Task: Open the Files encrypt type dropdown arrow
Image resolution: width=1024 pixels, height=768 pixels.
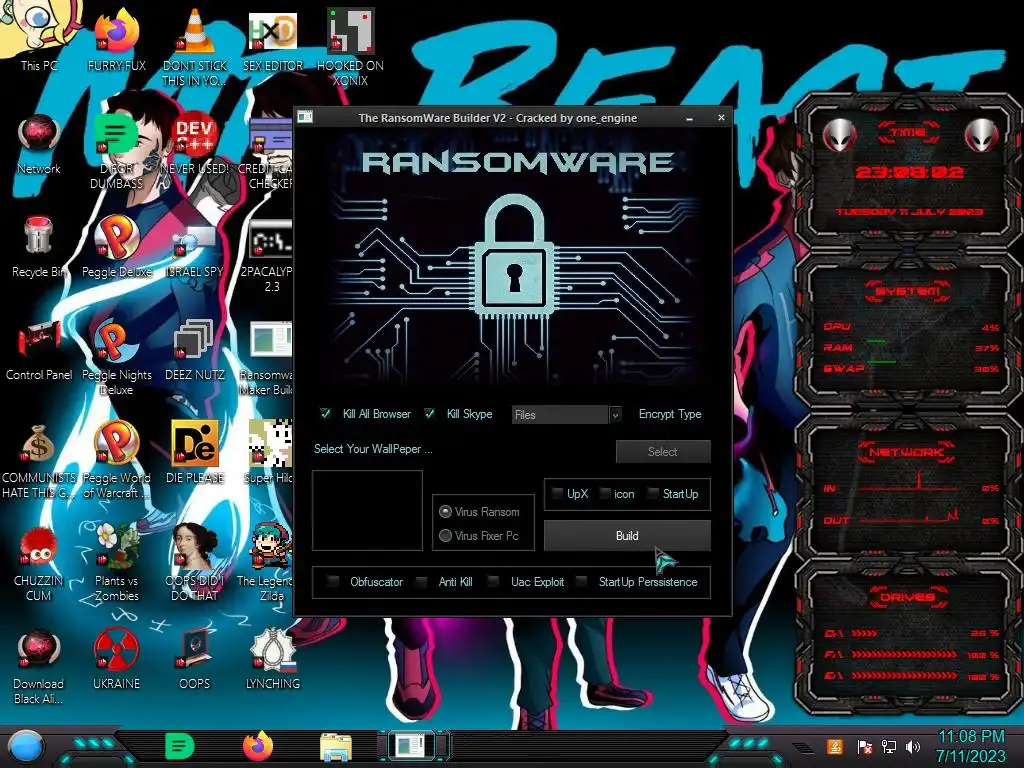Action: click(615, 415)
